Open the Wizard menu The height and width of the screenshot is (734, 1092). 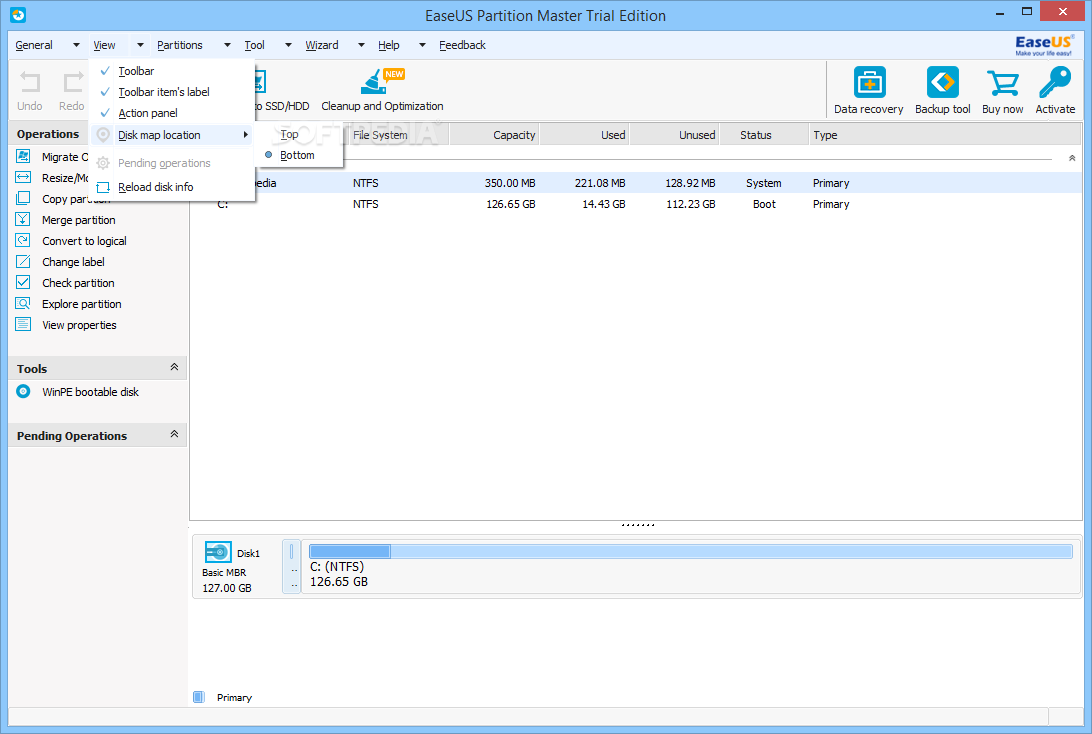322,45
